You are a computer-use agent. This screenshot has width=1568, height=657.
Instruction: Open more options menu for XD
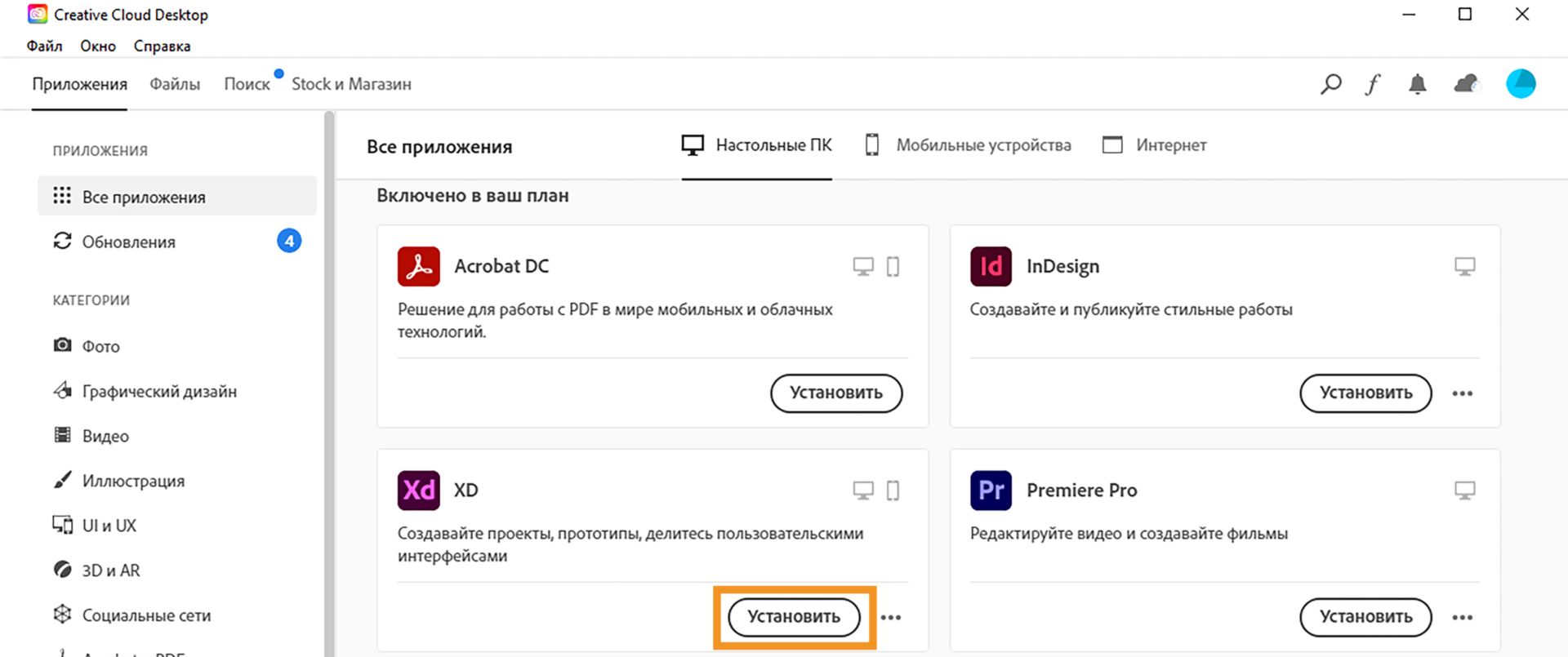tap(891, 618)
